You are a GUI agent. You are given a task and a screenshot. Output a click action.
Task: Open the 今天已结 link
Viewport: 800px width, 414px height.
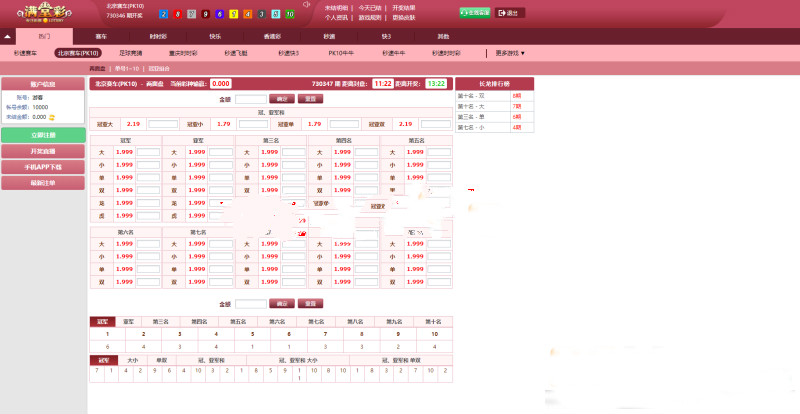coord(370,8)
